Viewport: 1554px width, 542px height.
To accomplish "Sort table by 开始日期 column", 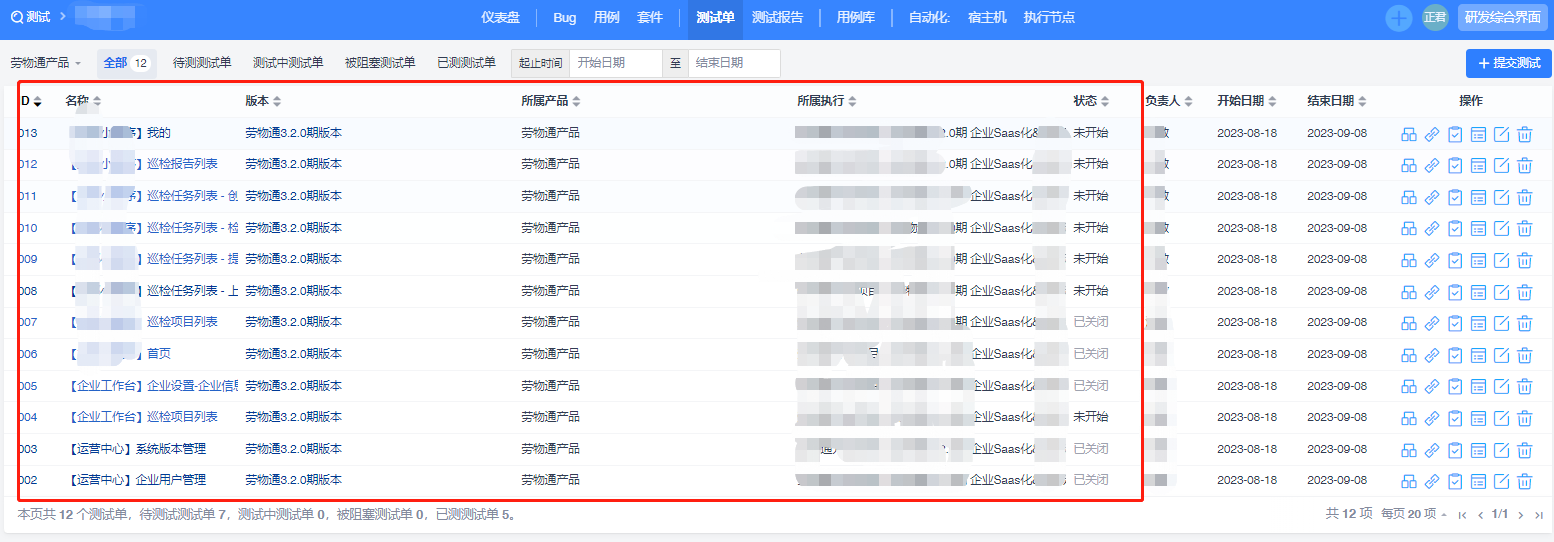I will click(x=1247, y=101).
